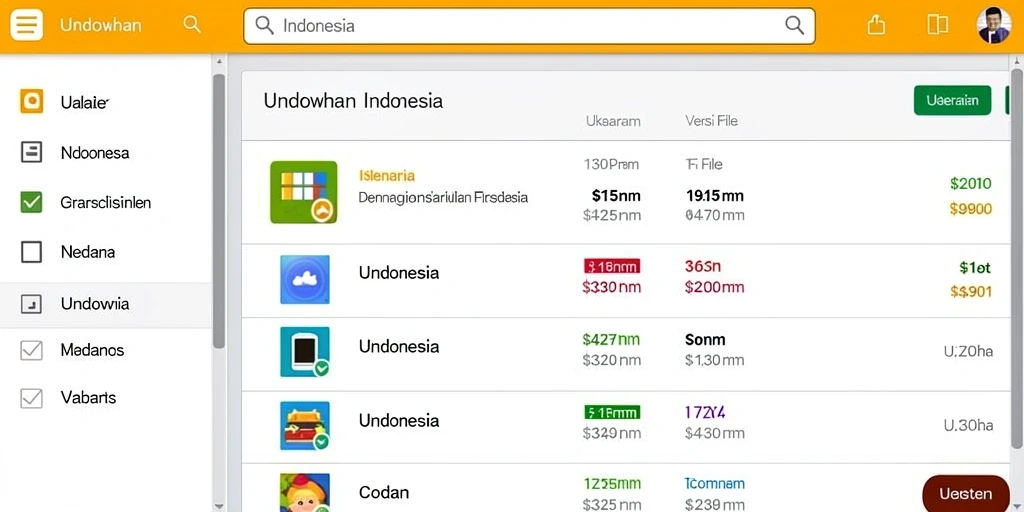Open the treasure chest app icon
The width and height of the screenshot is (1024, 512).
point(305,426)
